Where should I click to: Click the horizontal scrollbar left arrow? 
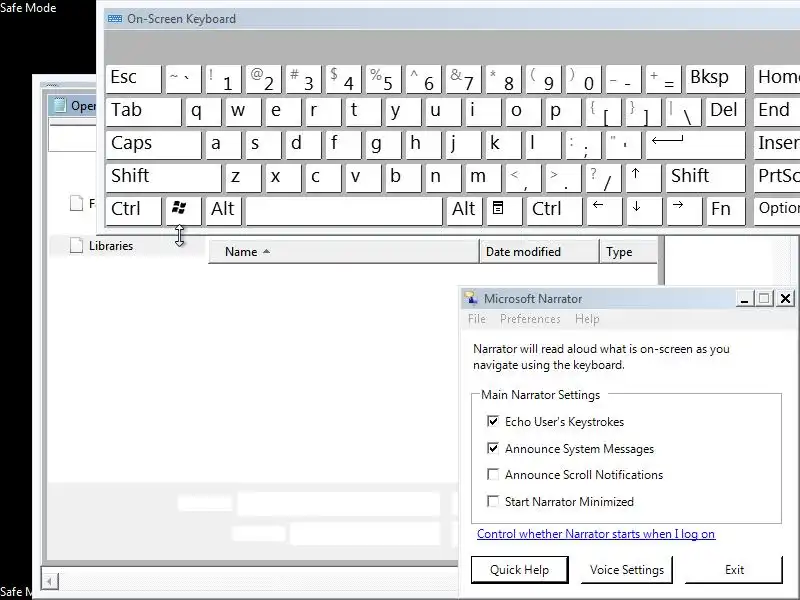coord(50,581)
